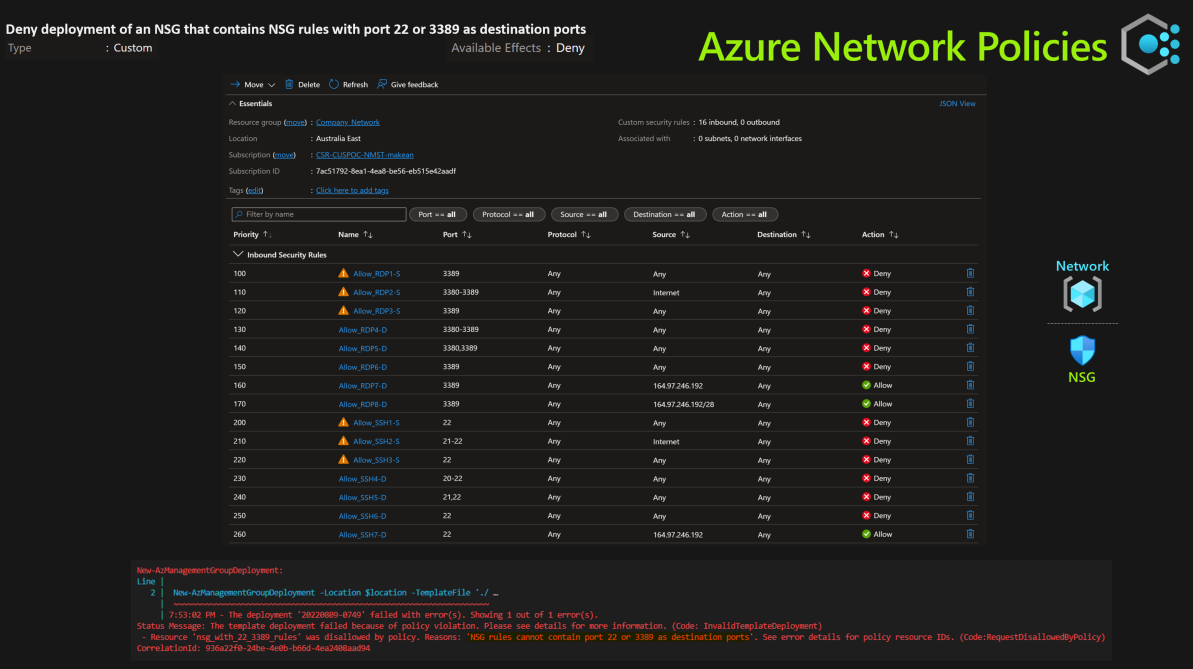Delete rule Allow_RDP6-D via trash icon
The width and height of the screenshot is (1193, 669).
970,366
